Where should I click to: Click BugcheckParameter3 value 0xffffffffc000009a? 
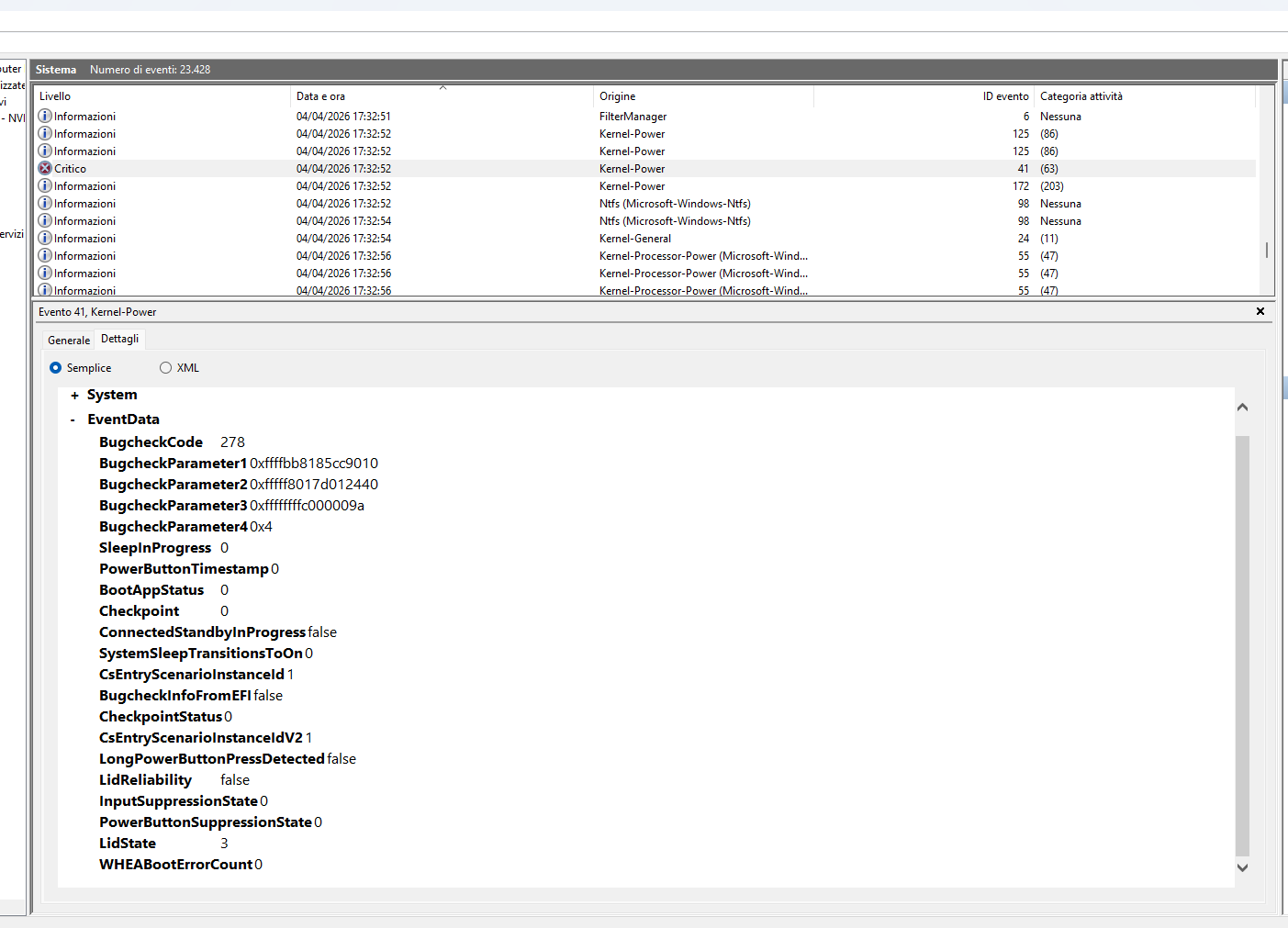tap(307, 506)
